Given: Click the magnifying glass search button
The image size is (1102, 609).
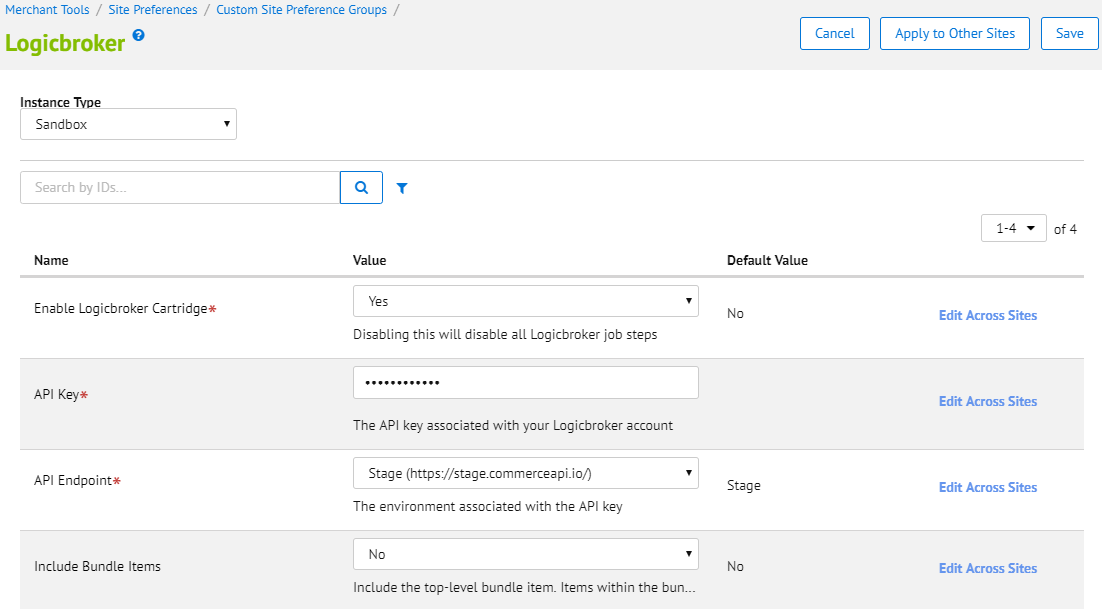Looking at the screenshot, I should (x=361, y=187).
